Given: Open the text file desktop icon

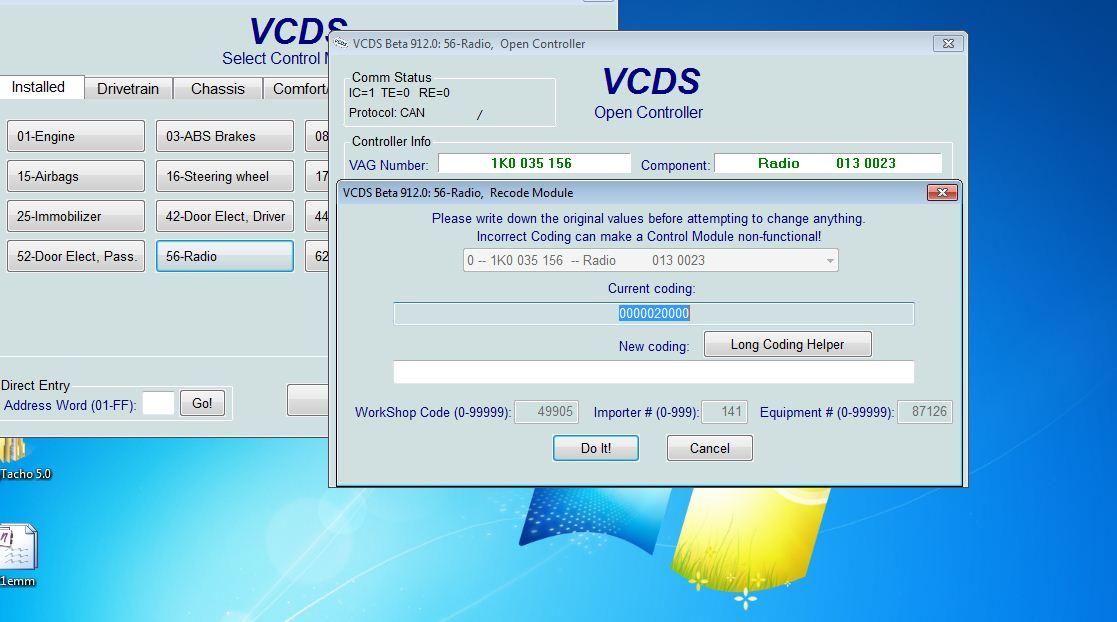Looking at the screenshot, I should click(x=17, y=548).
